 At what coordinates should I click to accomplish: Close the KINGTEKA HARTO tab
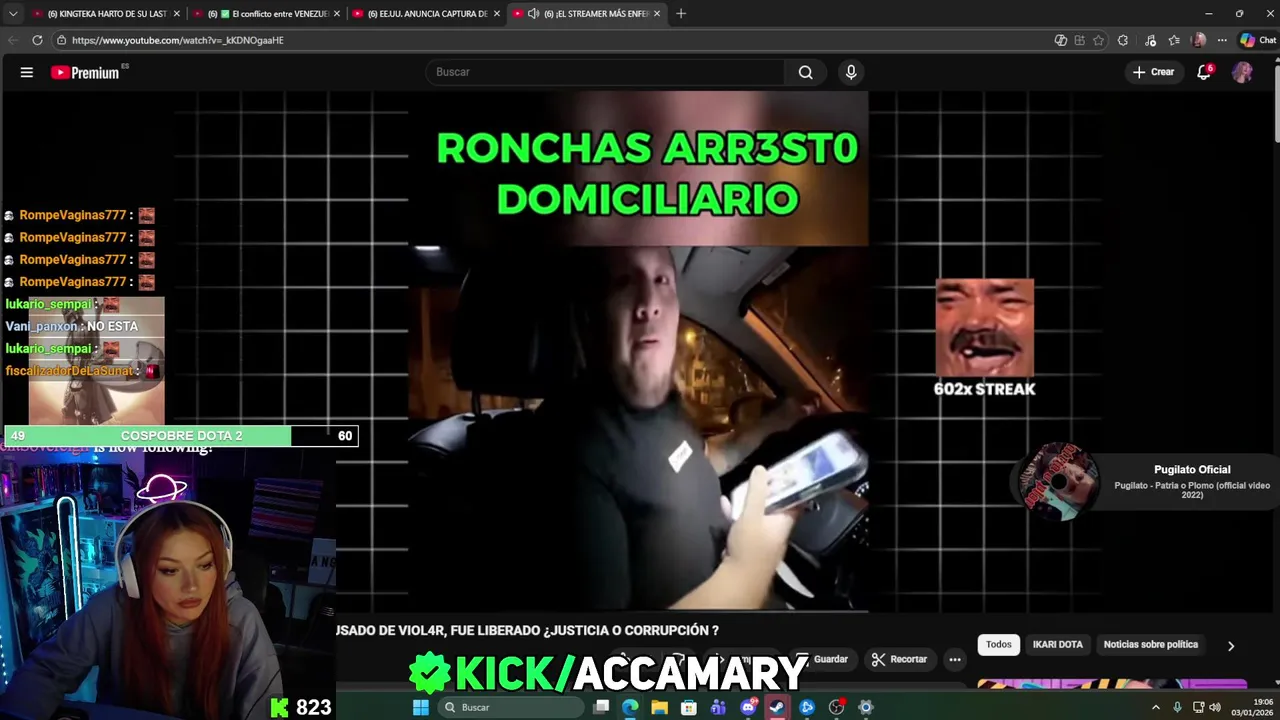point(176,13)
